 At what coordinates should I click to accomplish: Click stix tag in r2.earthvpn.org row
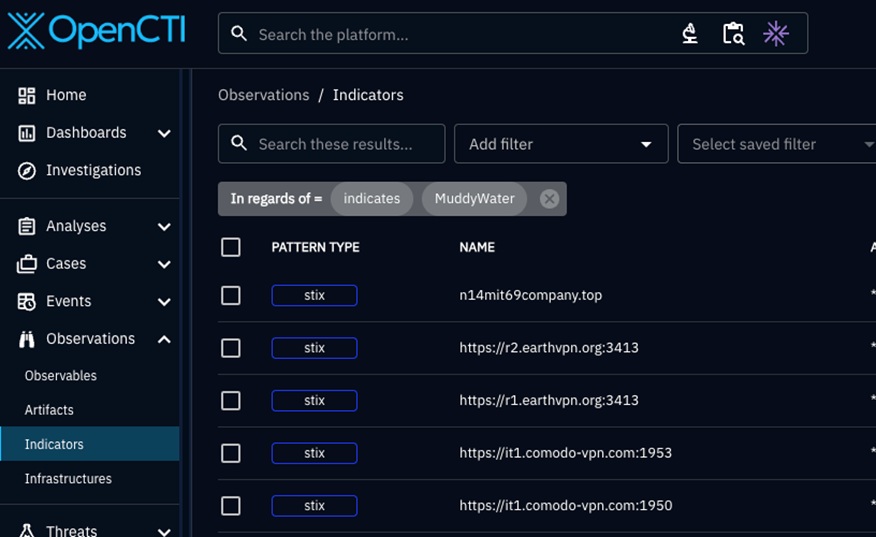coord(314,348)
